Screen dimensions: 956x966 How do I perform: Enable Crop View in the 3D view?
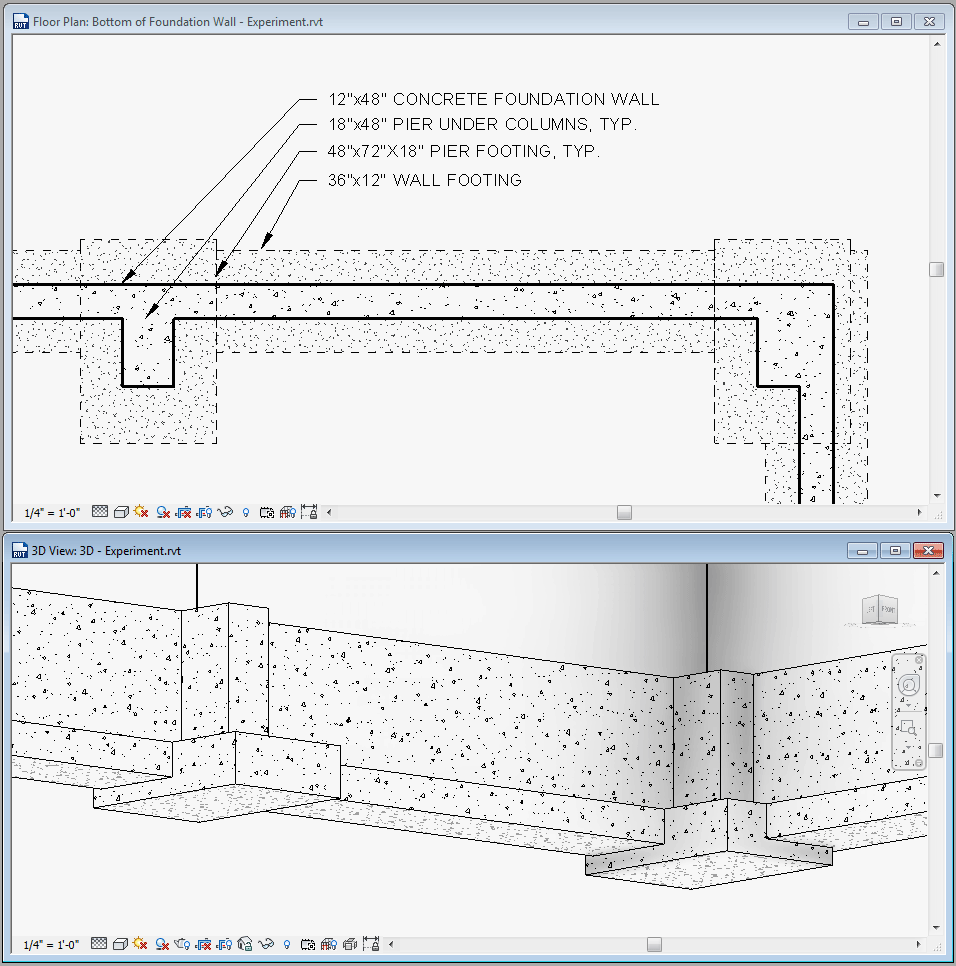click(206, 943)
